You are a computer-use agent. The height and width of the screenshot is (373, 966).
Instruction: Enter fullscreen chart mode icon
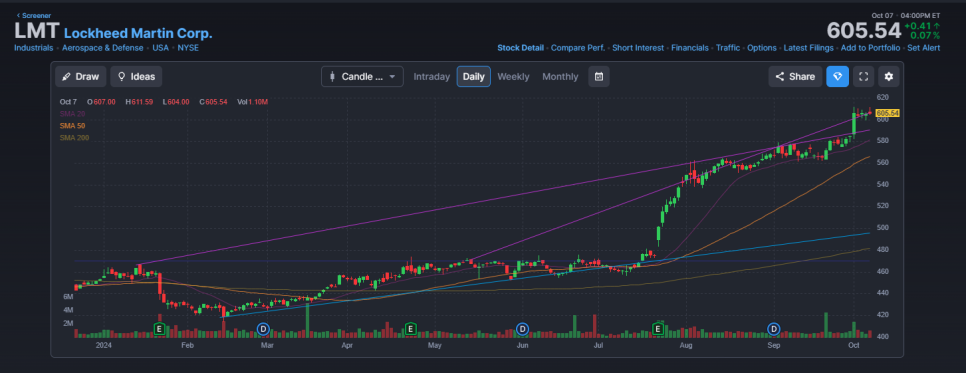click(x=863, y=76)
